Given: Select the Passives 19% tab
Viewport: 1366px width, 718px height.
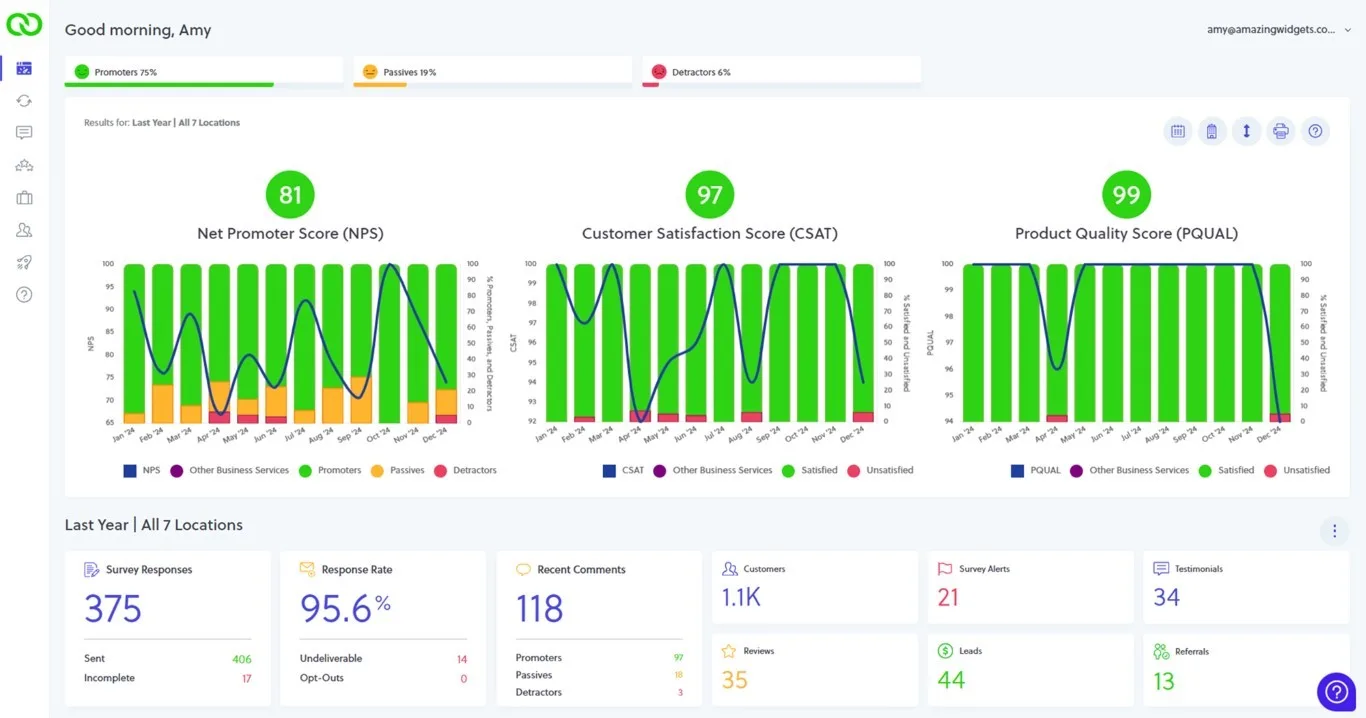Looking at the screenshot, I should pos(493,72).
